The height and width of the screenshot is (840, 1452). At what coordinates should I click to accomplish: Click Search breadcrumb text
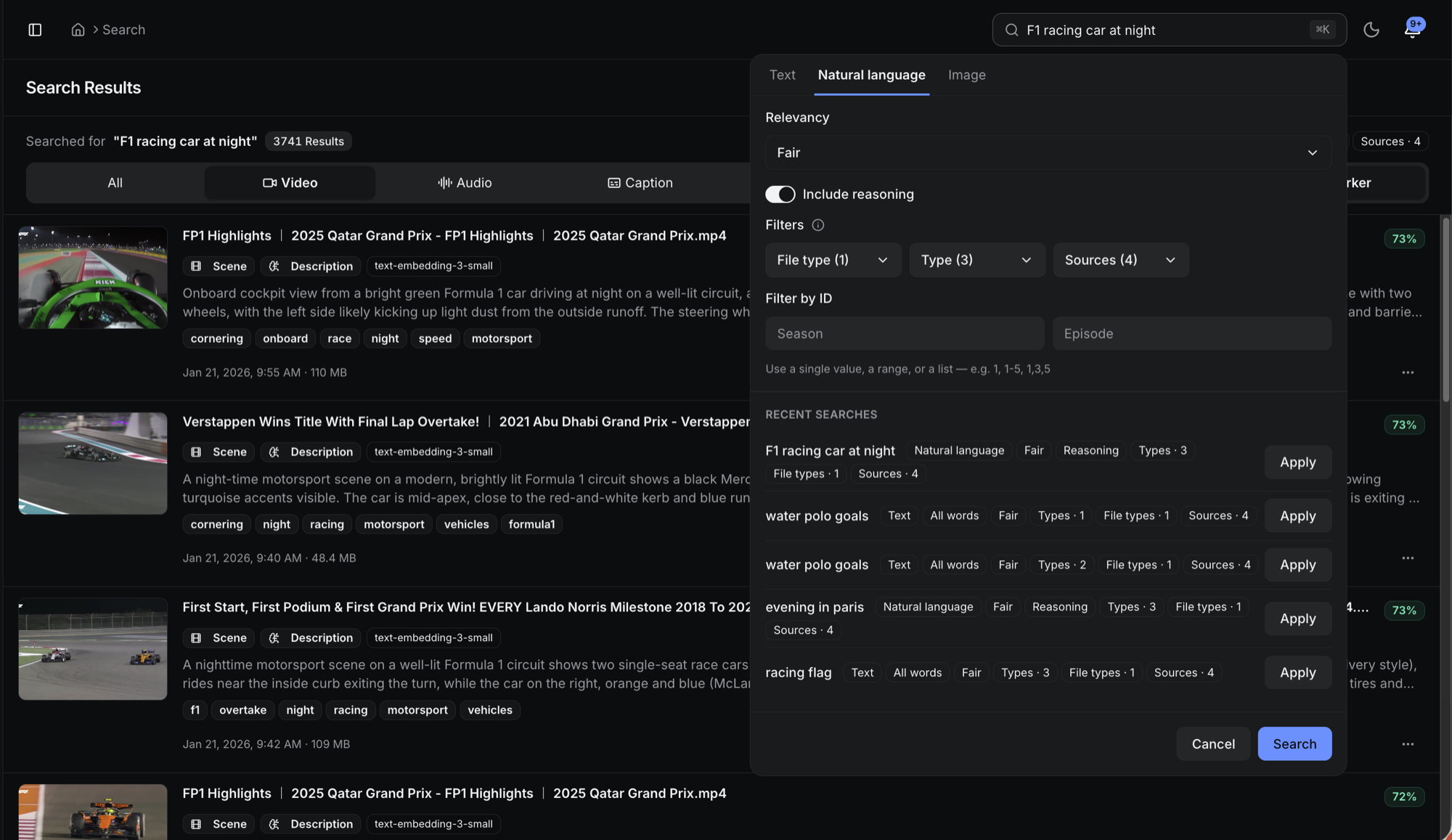tap(123, 30)
